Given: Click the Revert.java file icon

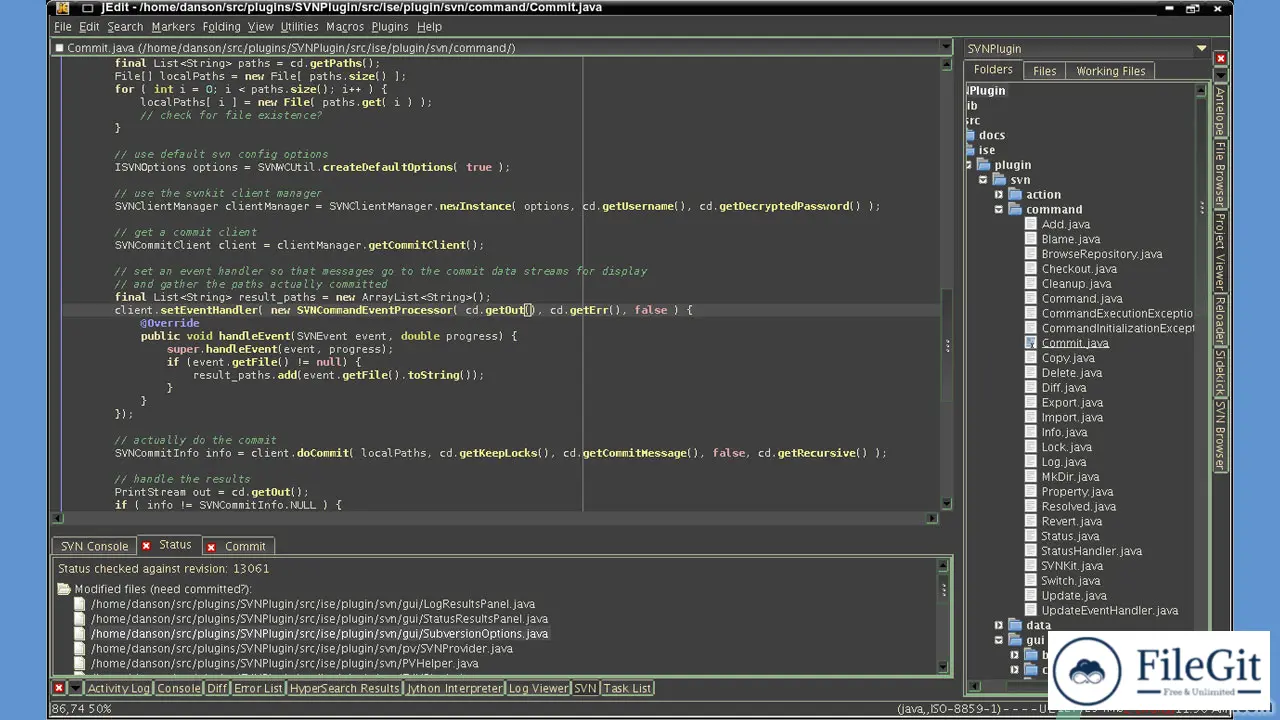Looking at the screenshot, I should click(x=1031, y=521).
